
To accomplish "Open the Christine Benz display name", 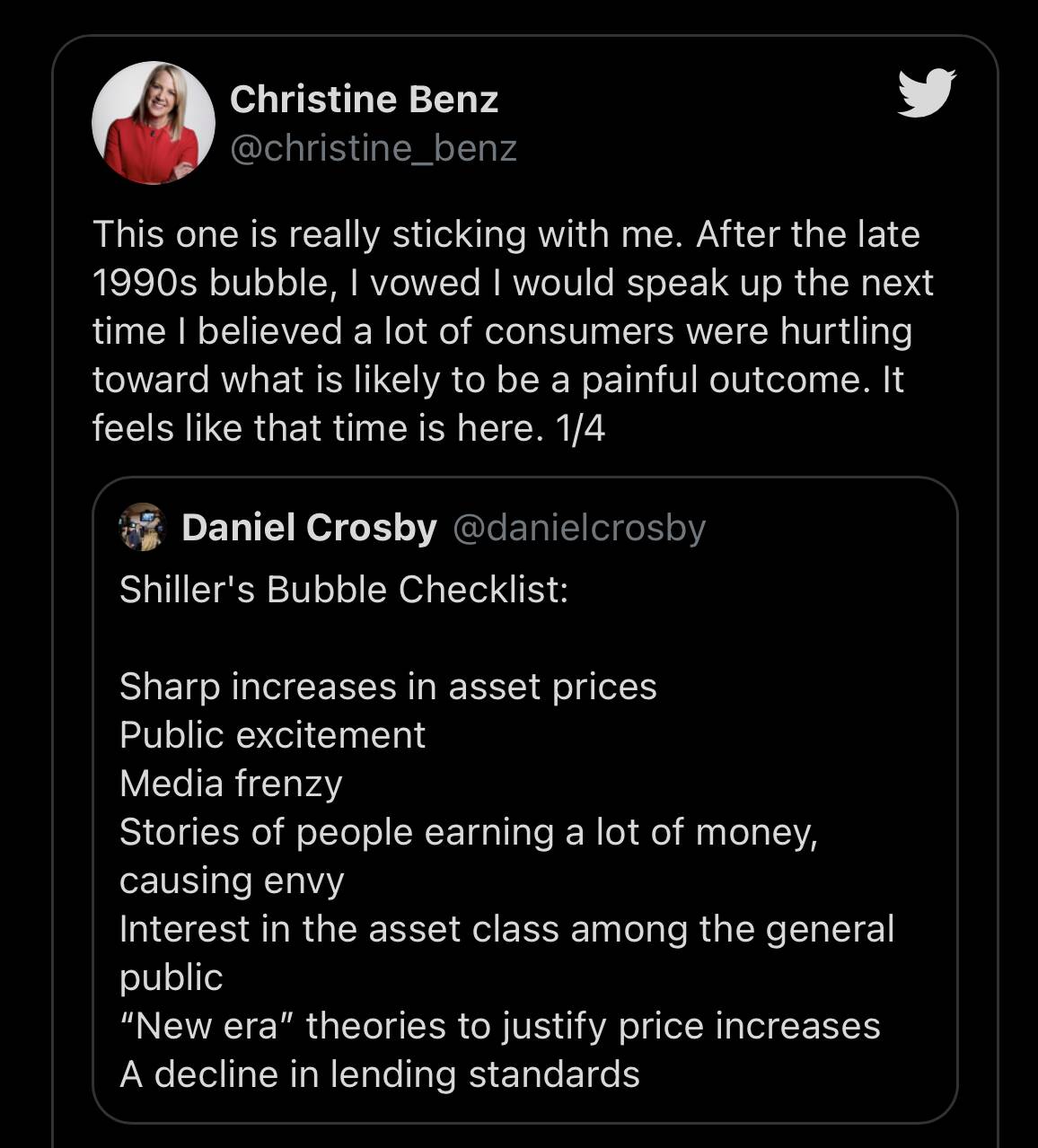I will coord(364,100).
